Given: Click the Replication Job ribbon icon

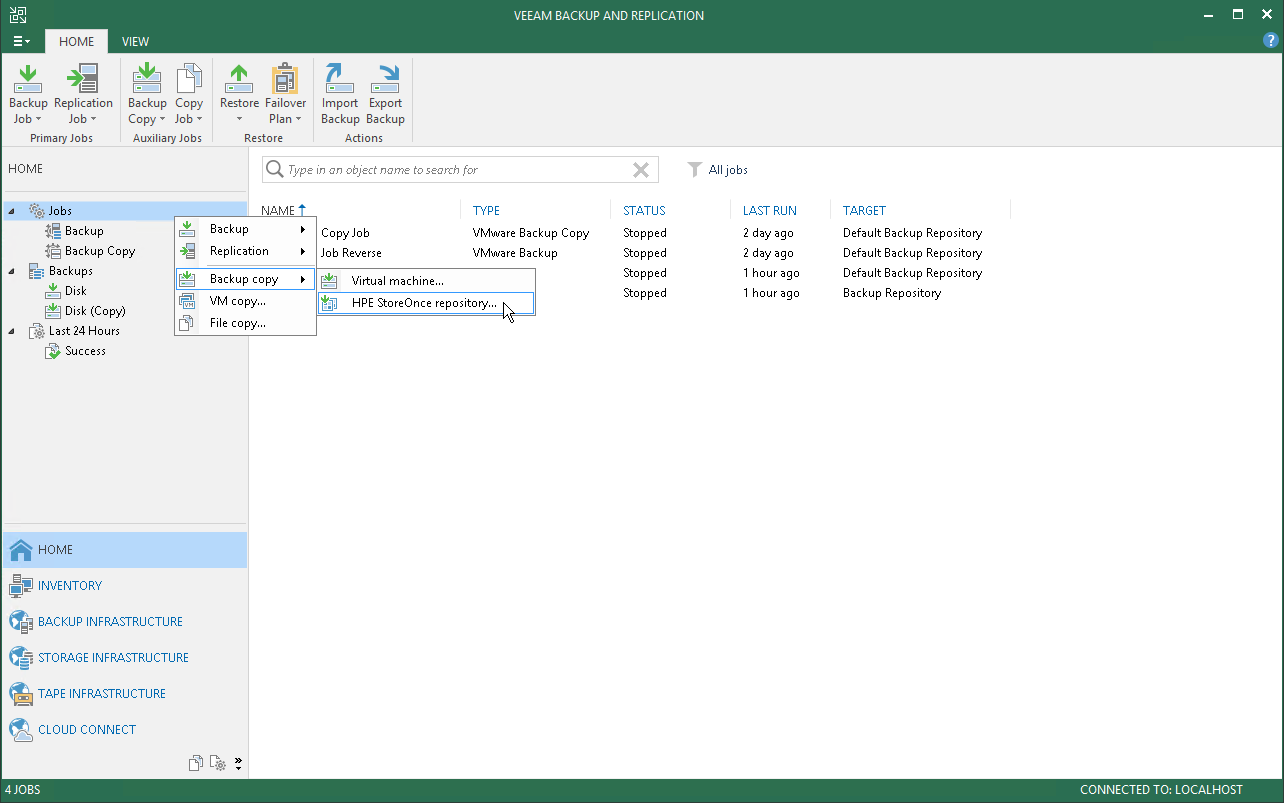Looking at the screenshot, I should point(83,94).
